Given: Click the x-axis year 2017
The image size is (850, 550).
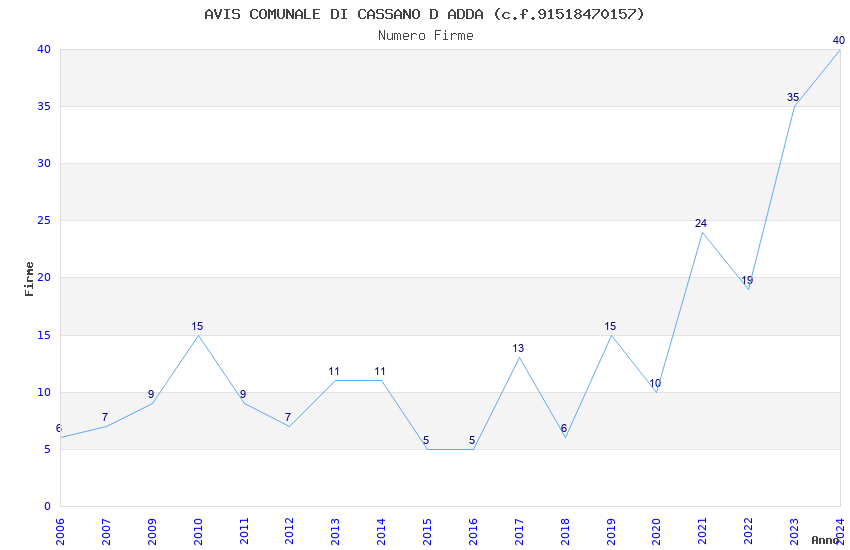Looking at the screenshot, I should tap(519, 531).
